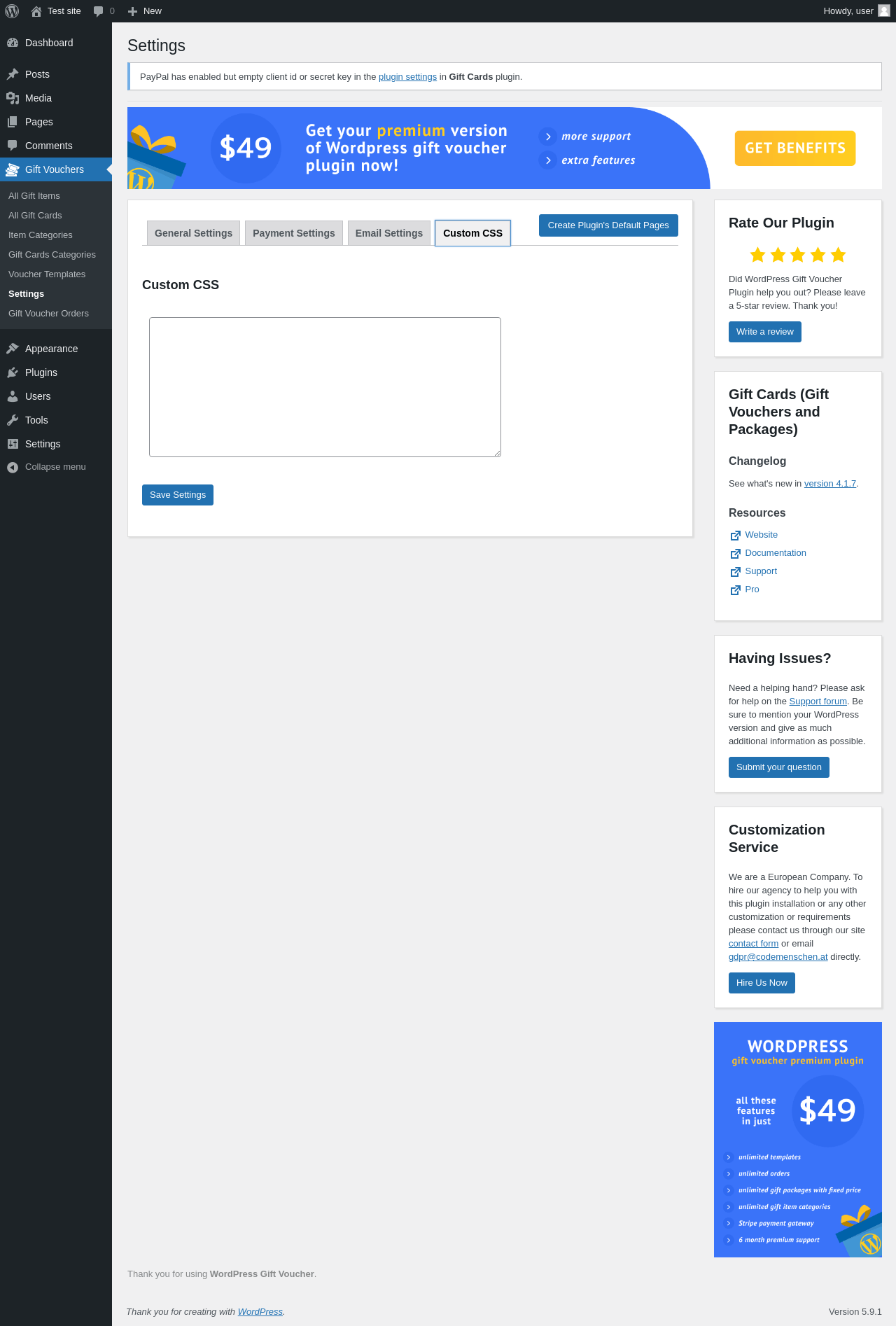896x1326 pixels.
Task: Click the Plugins plug icon
Action: (x=13, y=372)
